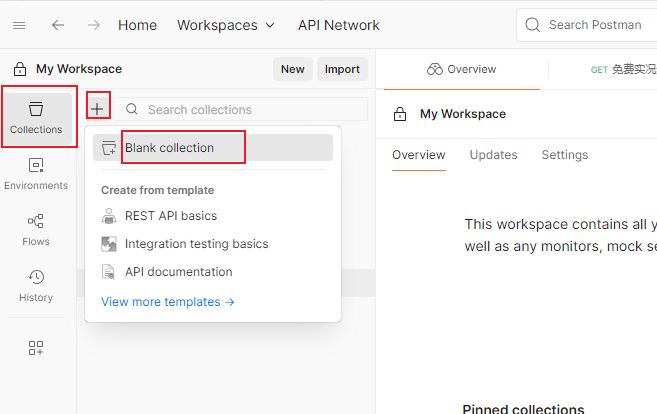This screenshot has width=657, height=414.
Task: Switch to the Settings tab
Action: point(564,155)
